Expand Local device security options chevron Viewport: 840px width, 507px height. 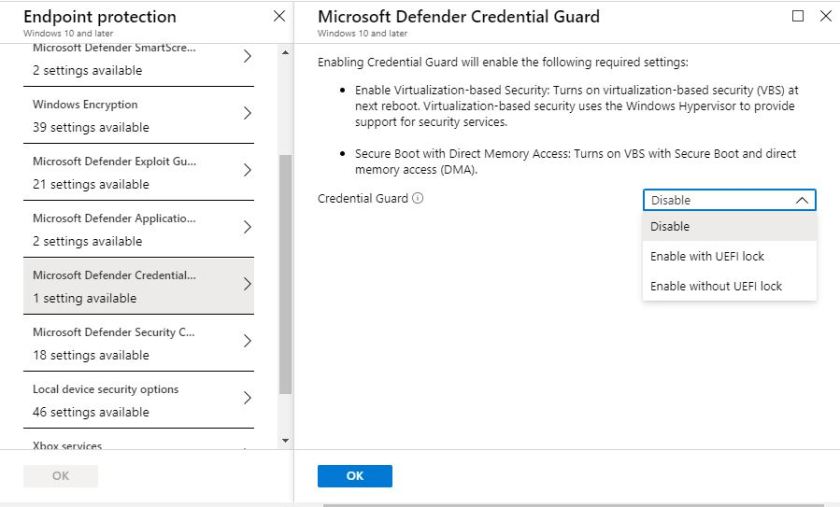tap(248, 399)
